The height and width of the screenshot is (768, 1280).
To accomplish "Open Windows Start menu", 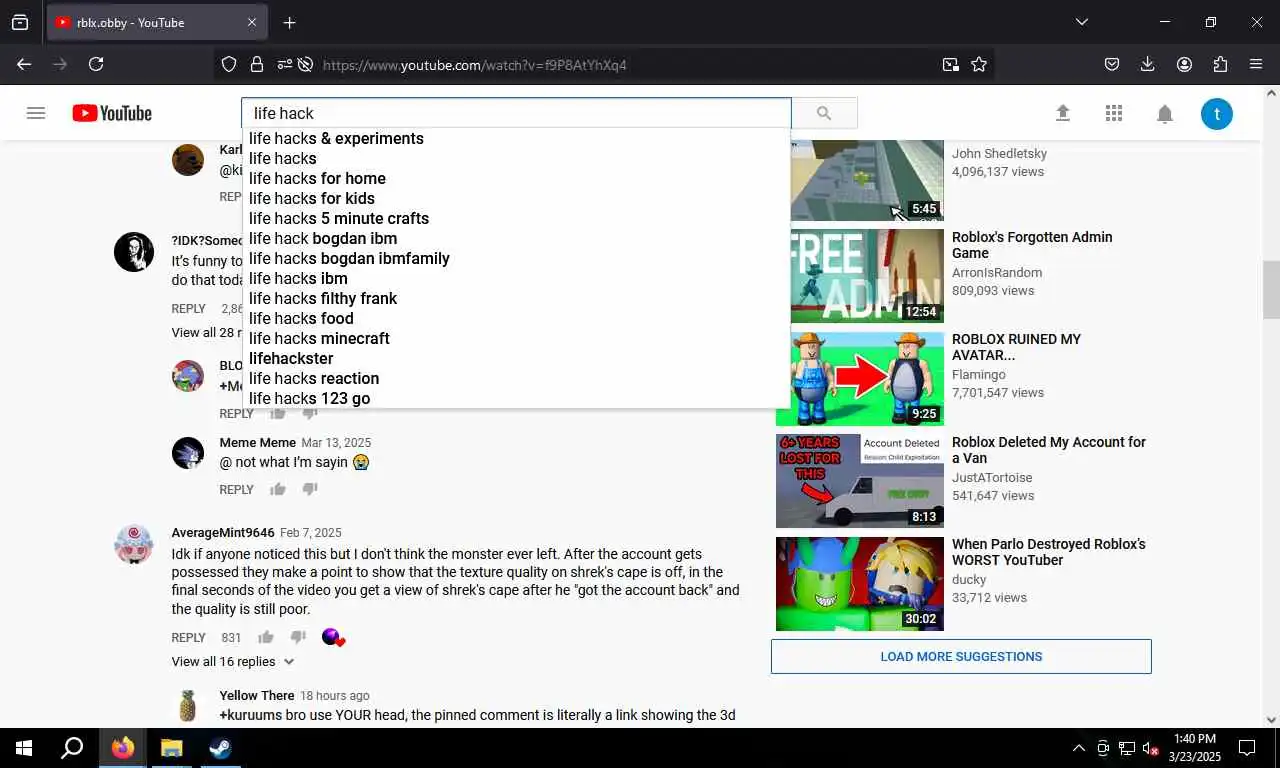I will click(x=24, y=748).
